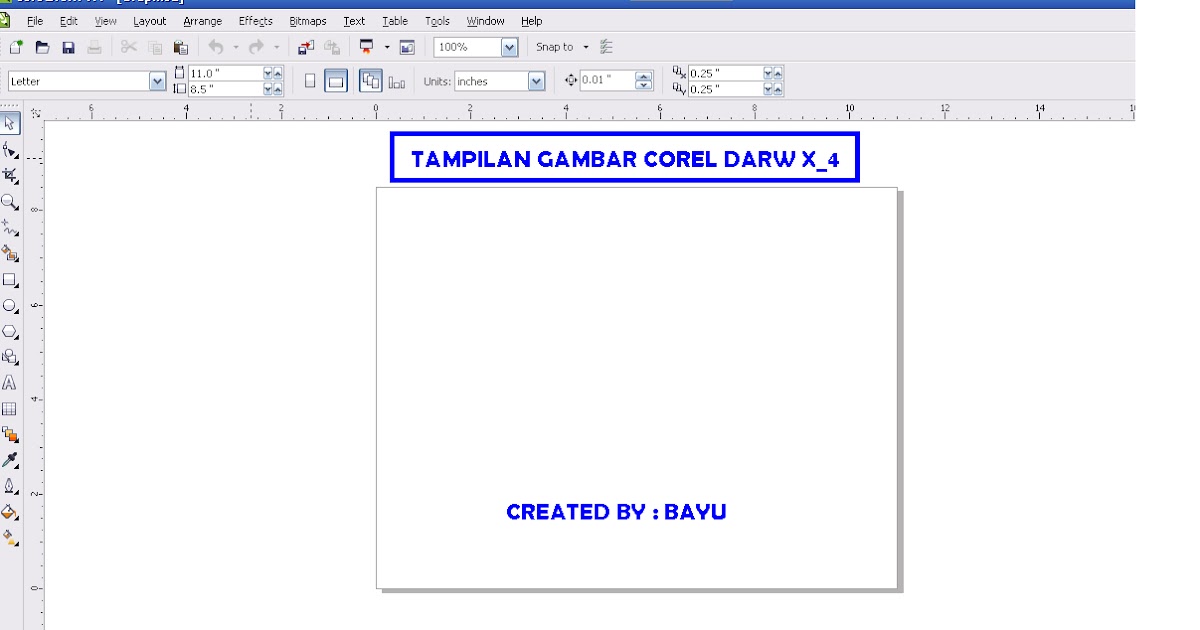
Task: Save the current document
Action: (x=68, y=47)
